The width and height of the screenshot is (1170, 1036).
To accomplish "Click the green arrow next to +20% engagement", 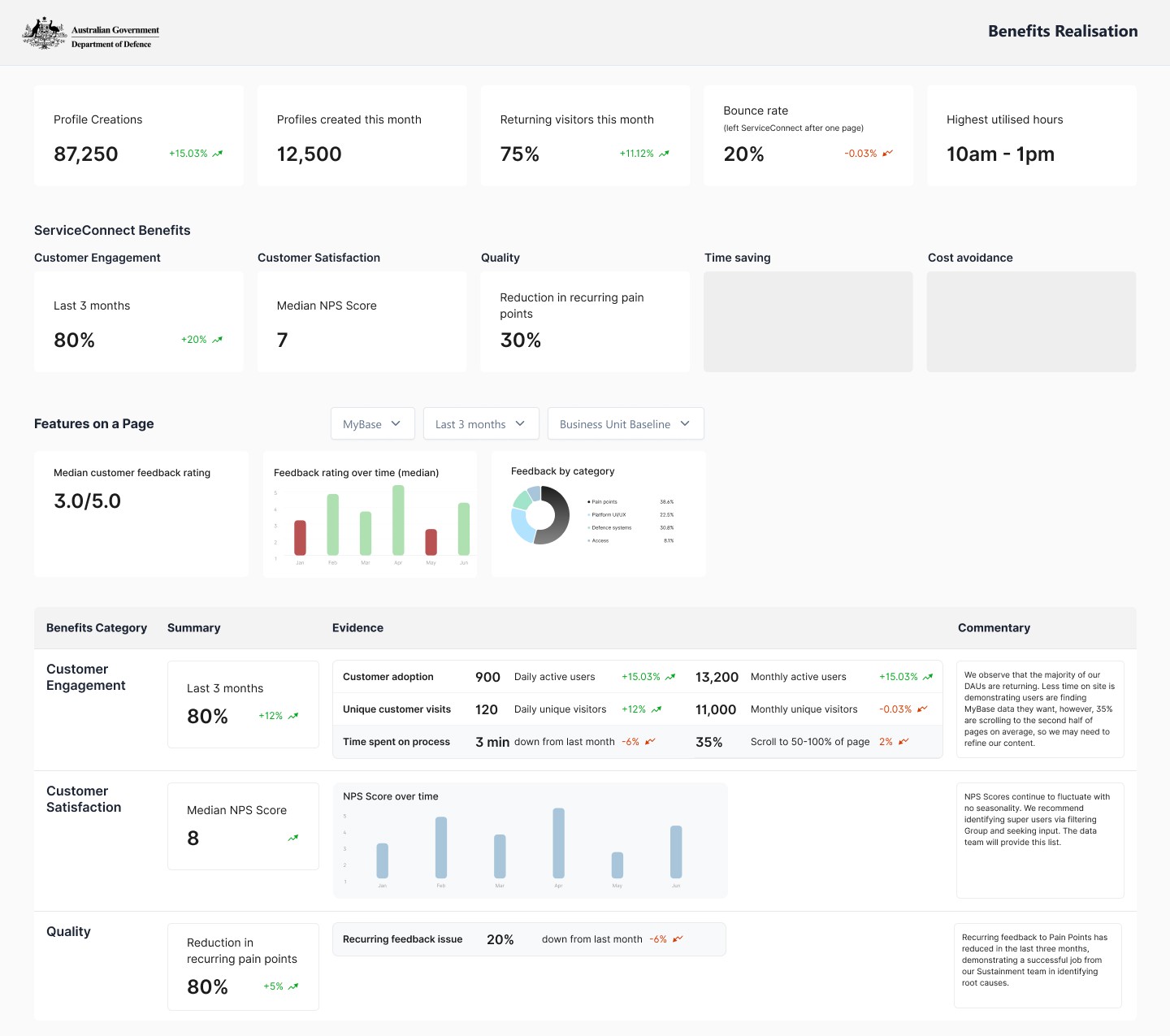I will pyautogui.click(x=218, y=340).
